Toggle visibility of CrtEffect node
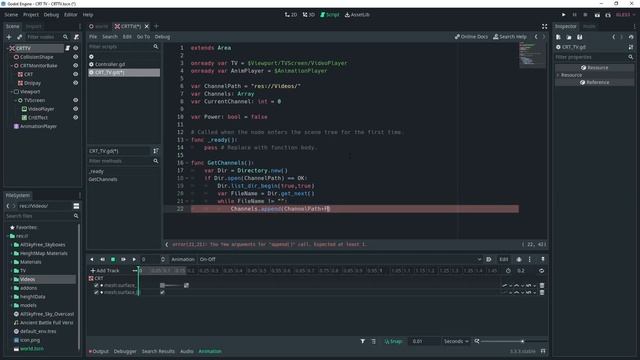Viewport: 640px width, 360px height. (x=76, y=118)
